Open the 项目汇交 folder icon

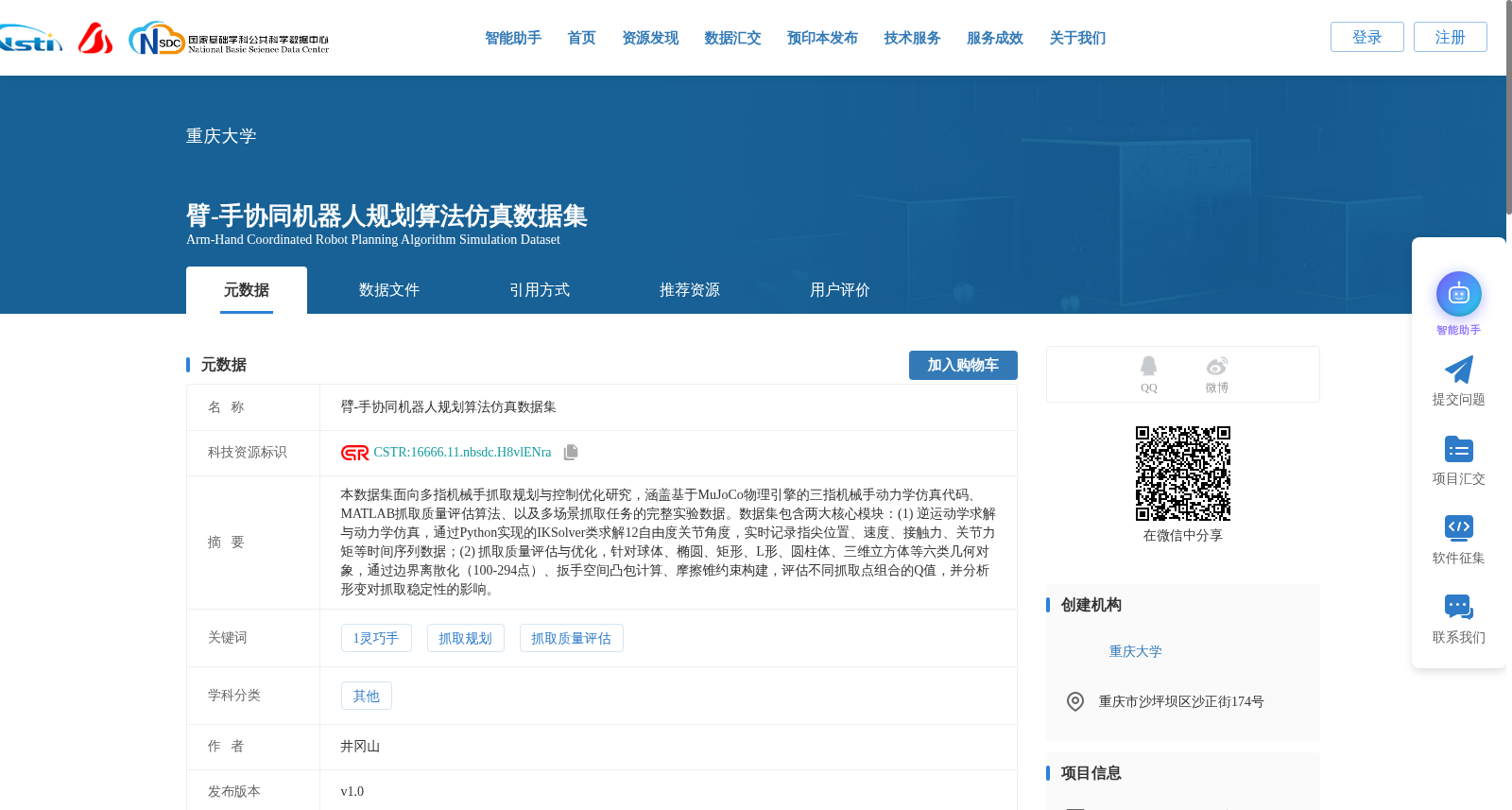pos(1459,449)
